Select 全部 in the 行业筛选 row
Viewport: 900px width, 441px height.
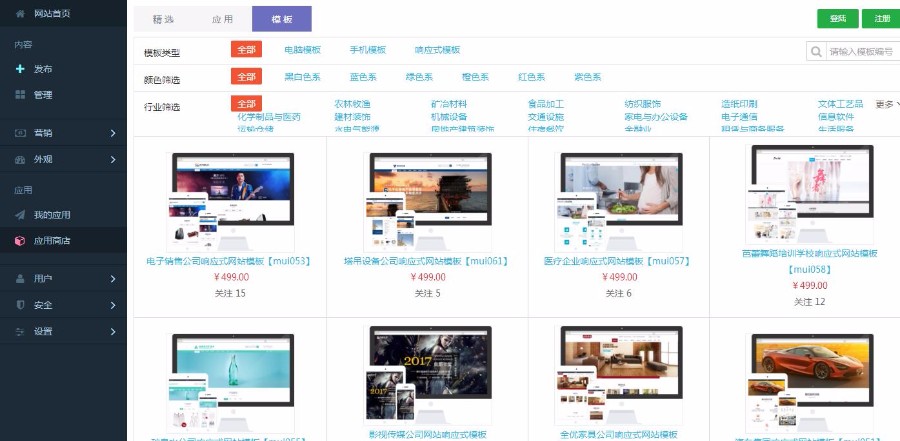pyautogui.click(x=246, y=103)
